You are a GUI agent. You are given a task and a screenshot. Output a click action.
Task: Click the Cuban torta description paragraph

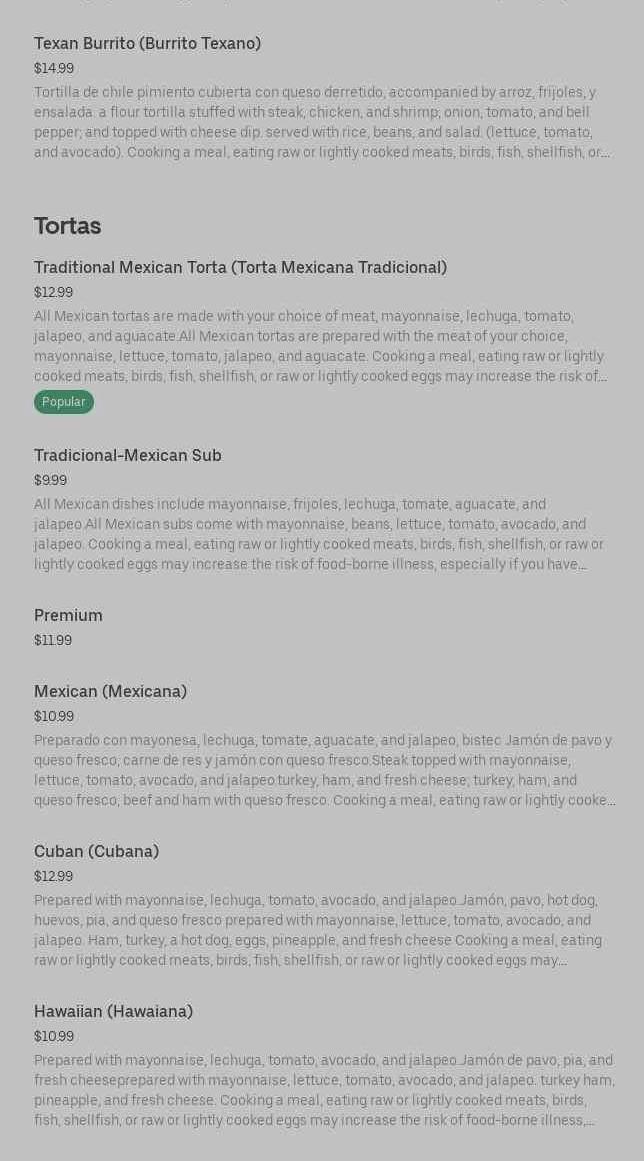point(318,930)
